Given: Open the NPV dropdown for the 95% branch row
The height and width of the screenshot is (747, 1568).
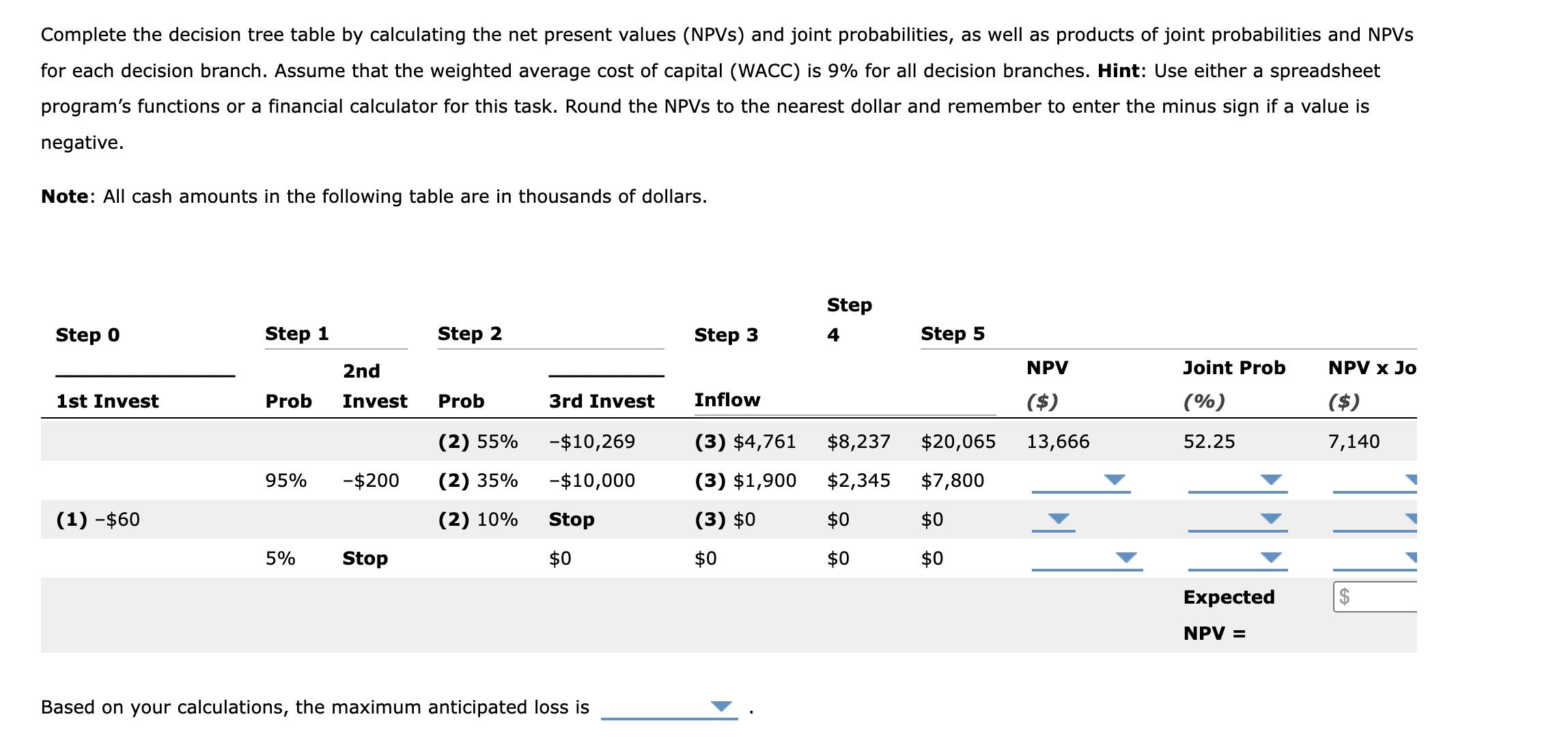Looking at the screenshot, I should [1115, 479].
